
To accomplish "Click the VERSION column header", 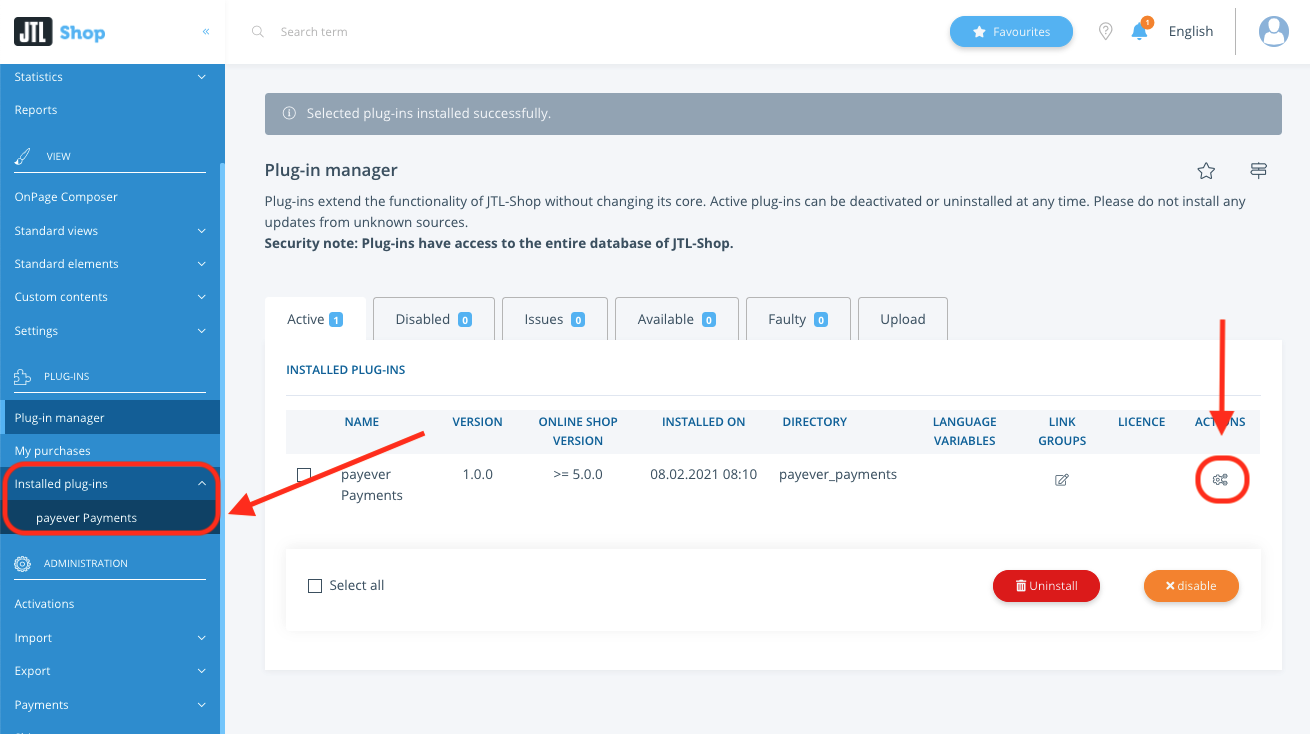I will [477, 422].
